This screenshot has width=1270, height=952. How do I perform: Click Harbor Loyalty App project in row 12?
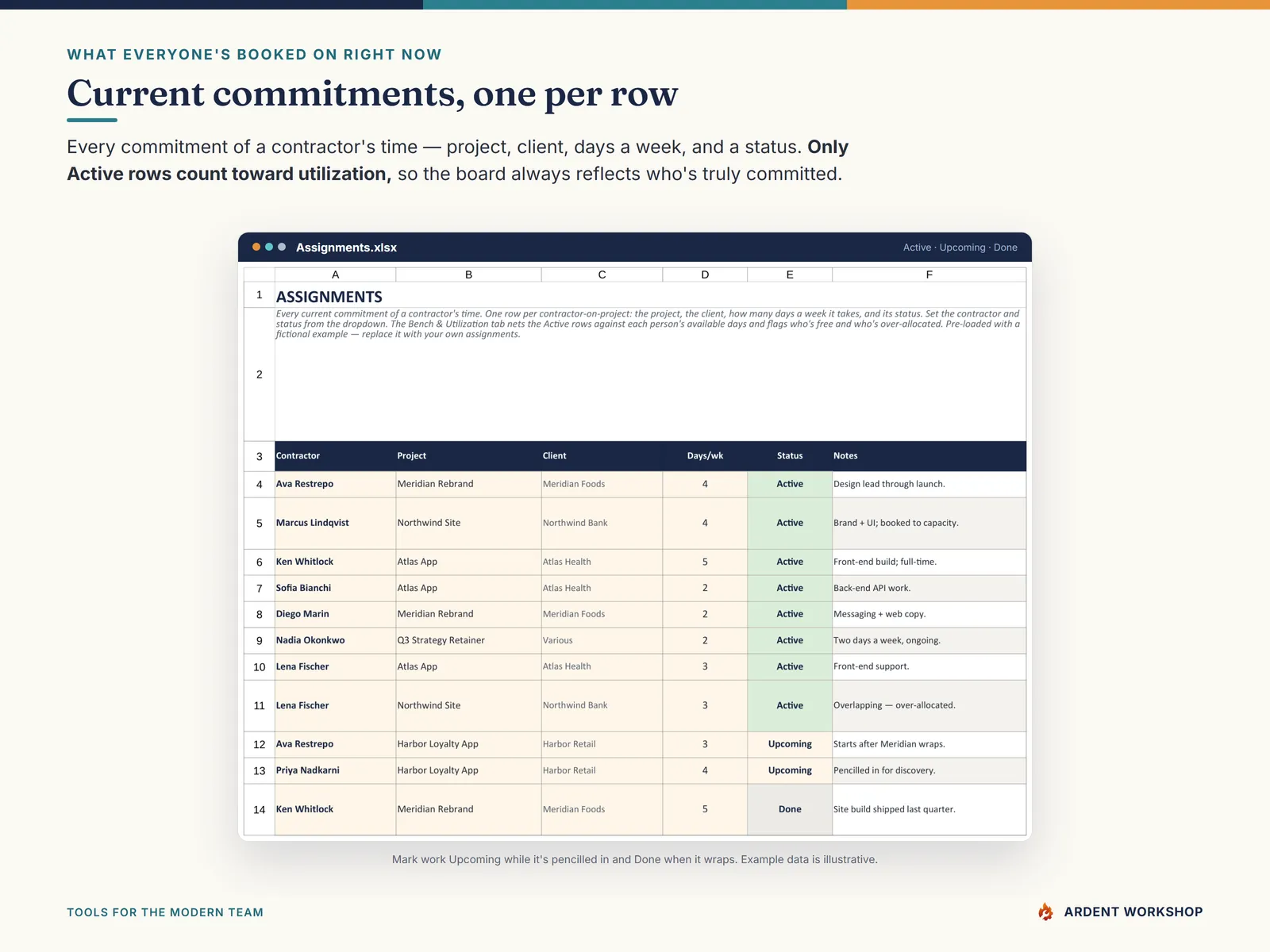(468, 744)
